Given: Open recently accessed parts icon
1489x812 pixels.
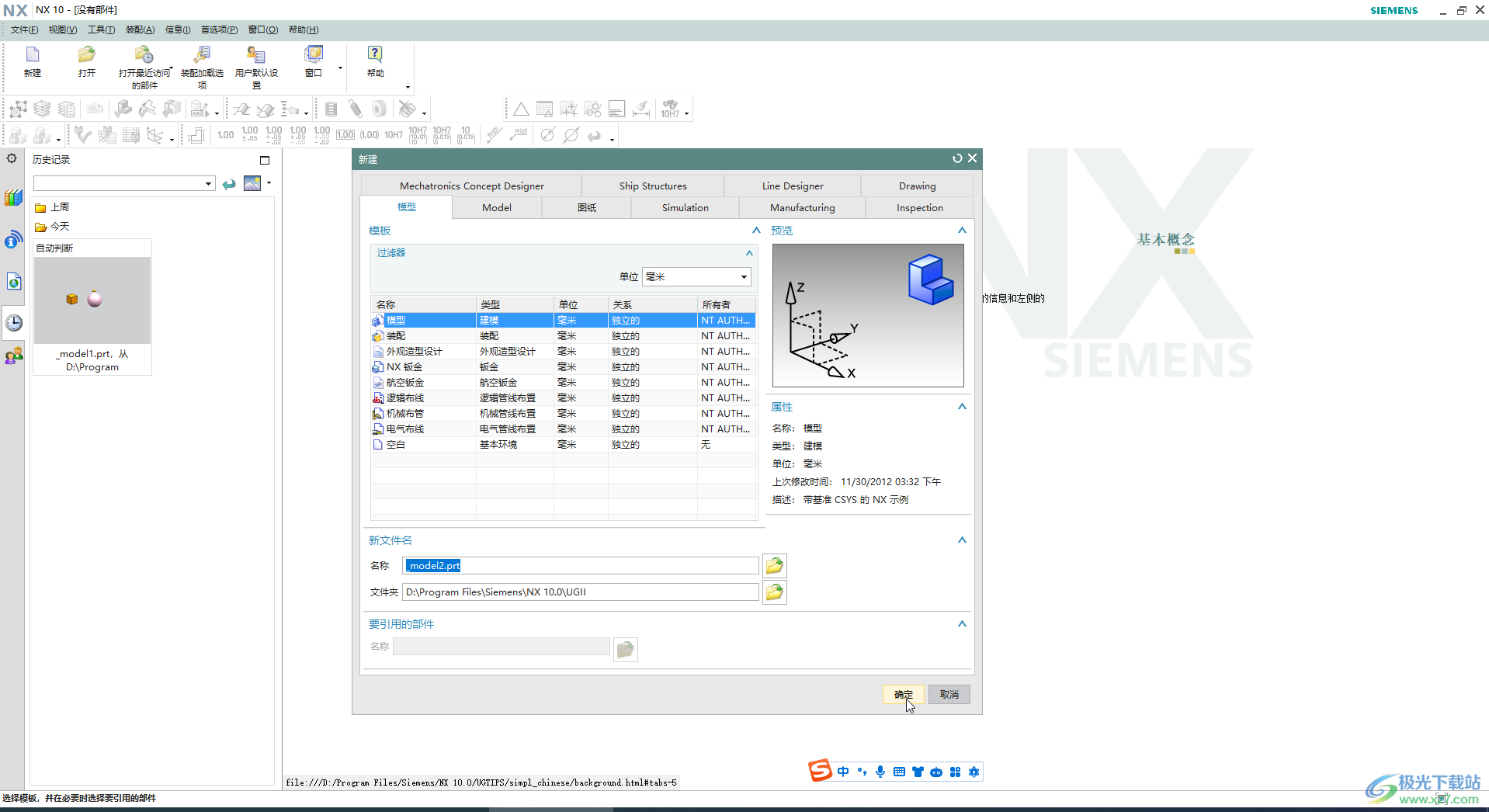Looking at the screenshot, I should tap(144, 54).
